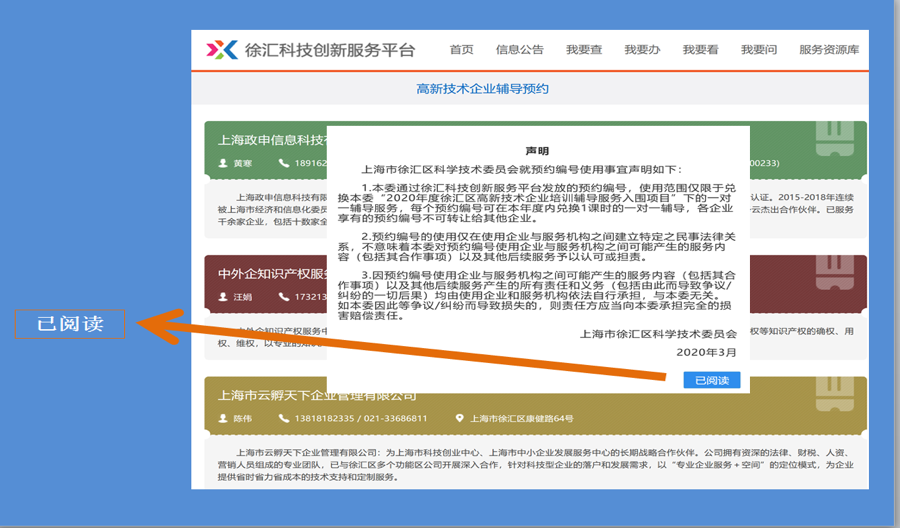Click the date 2020年3月 in the dialog
This screenshot has height=528, width=900.
(706, 352)
